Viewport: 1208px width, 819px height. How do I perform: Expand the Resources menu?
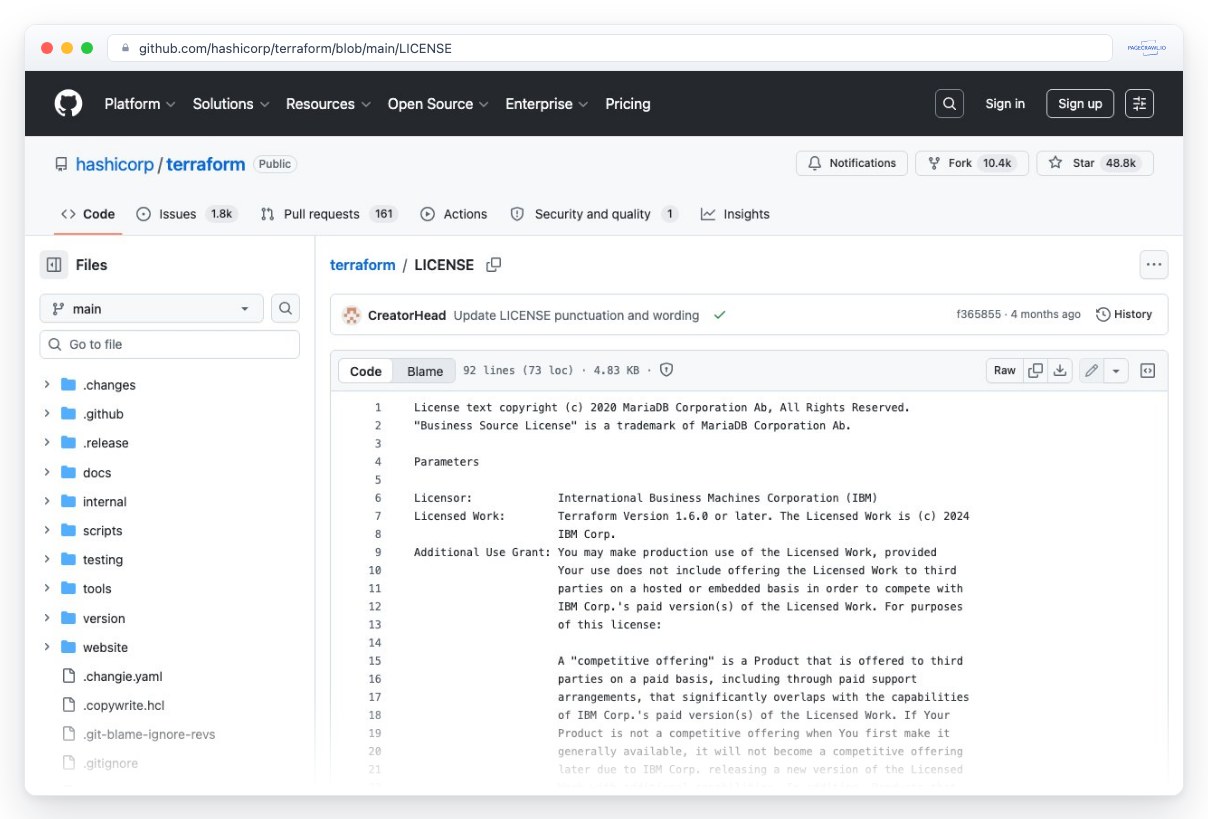[x=328, y=104]
